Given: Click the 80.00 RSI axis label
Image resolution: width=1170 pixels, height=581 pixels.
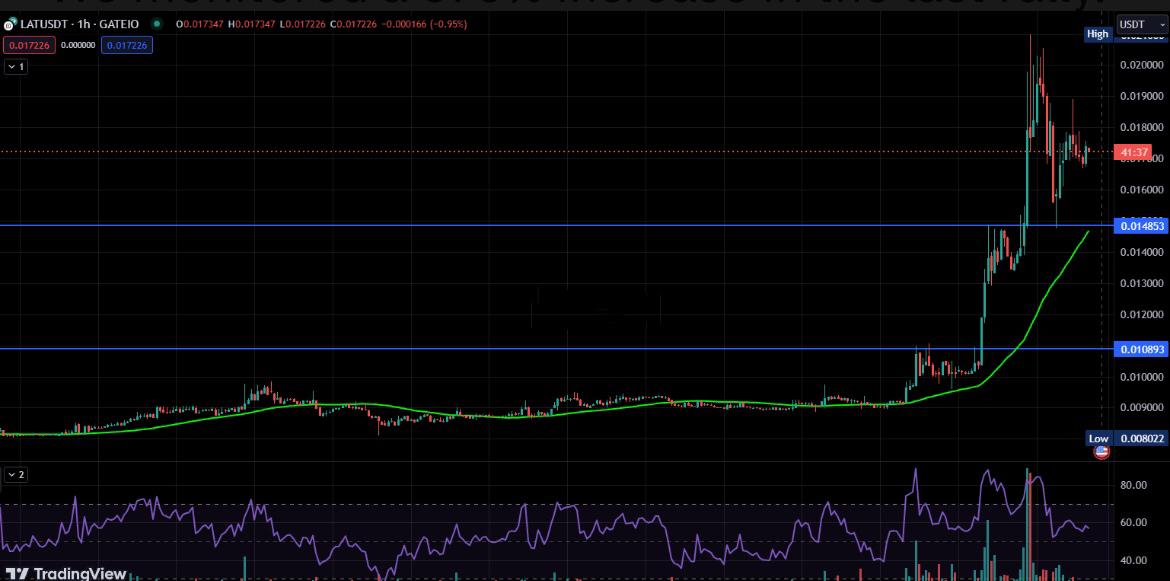Looking at the screenshot, I should click(1133, 486).
